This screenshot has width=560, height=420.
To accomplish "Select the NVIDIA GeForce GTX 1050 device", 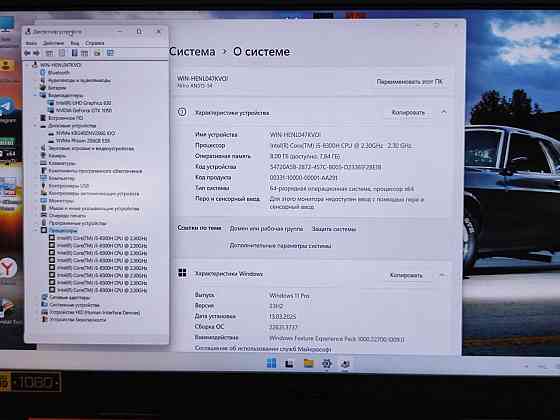I will click(84, 110).
